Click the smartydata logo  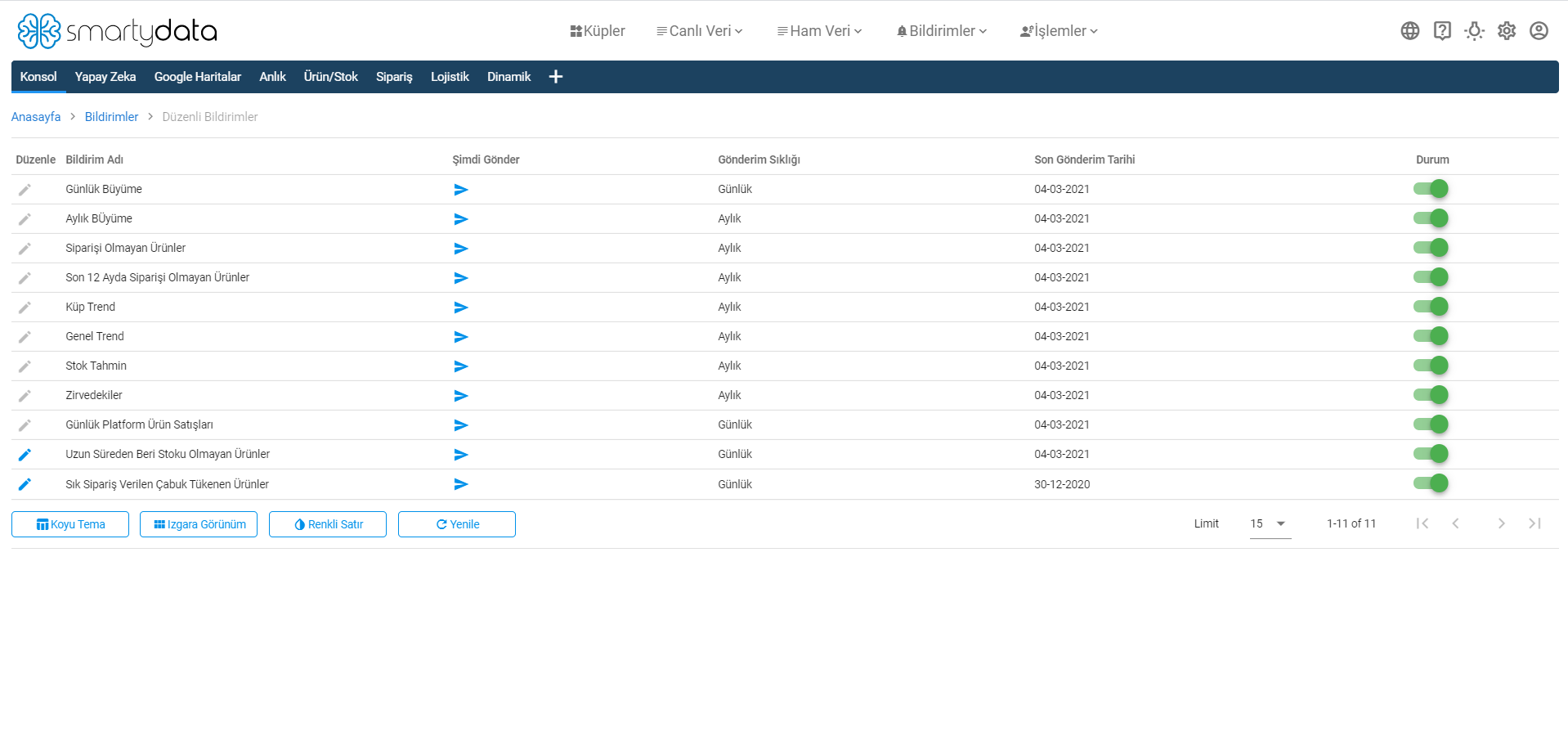coord(118,31)
